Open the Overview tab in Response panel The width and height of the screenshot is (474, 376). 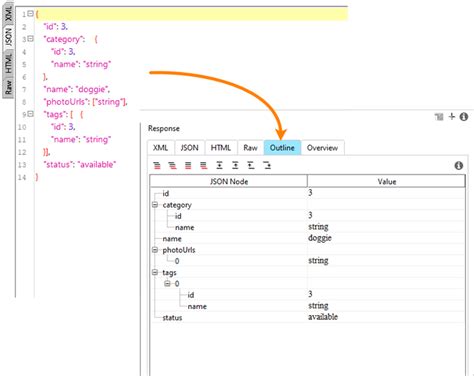click(322, 148)
